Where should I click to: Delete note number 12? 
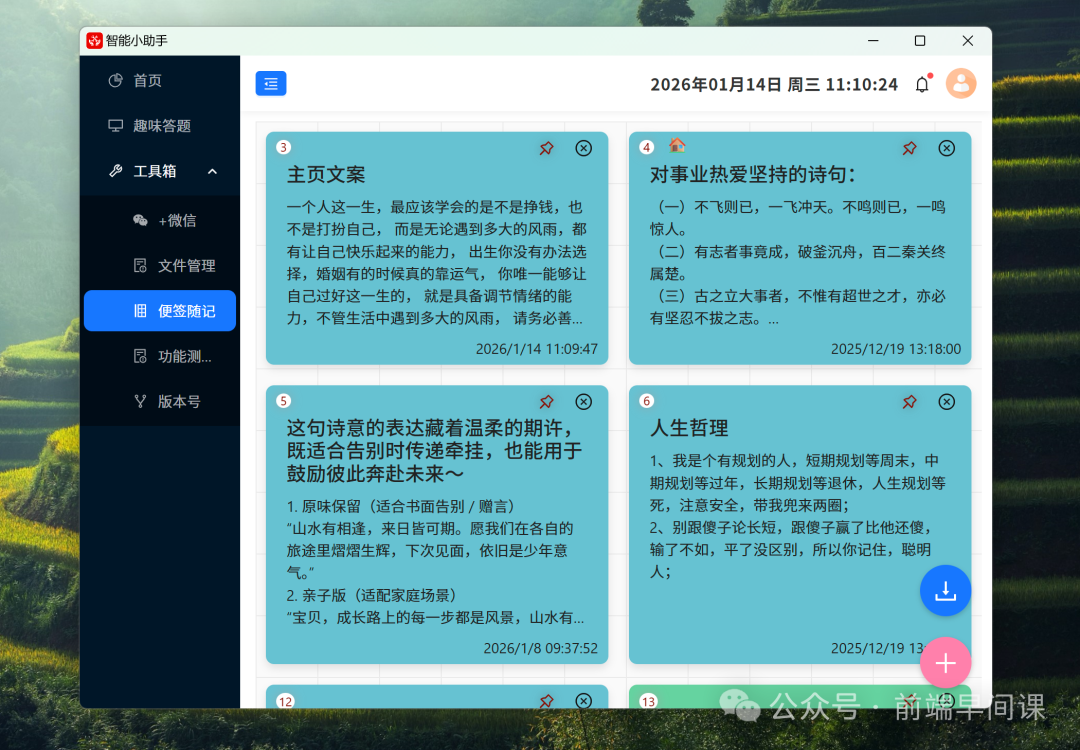coord(583,700)
